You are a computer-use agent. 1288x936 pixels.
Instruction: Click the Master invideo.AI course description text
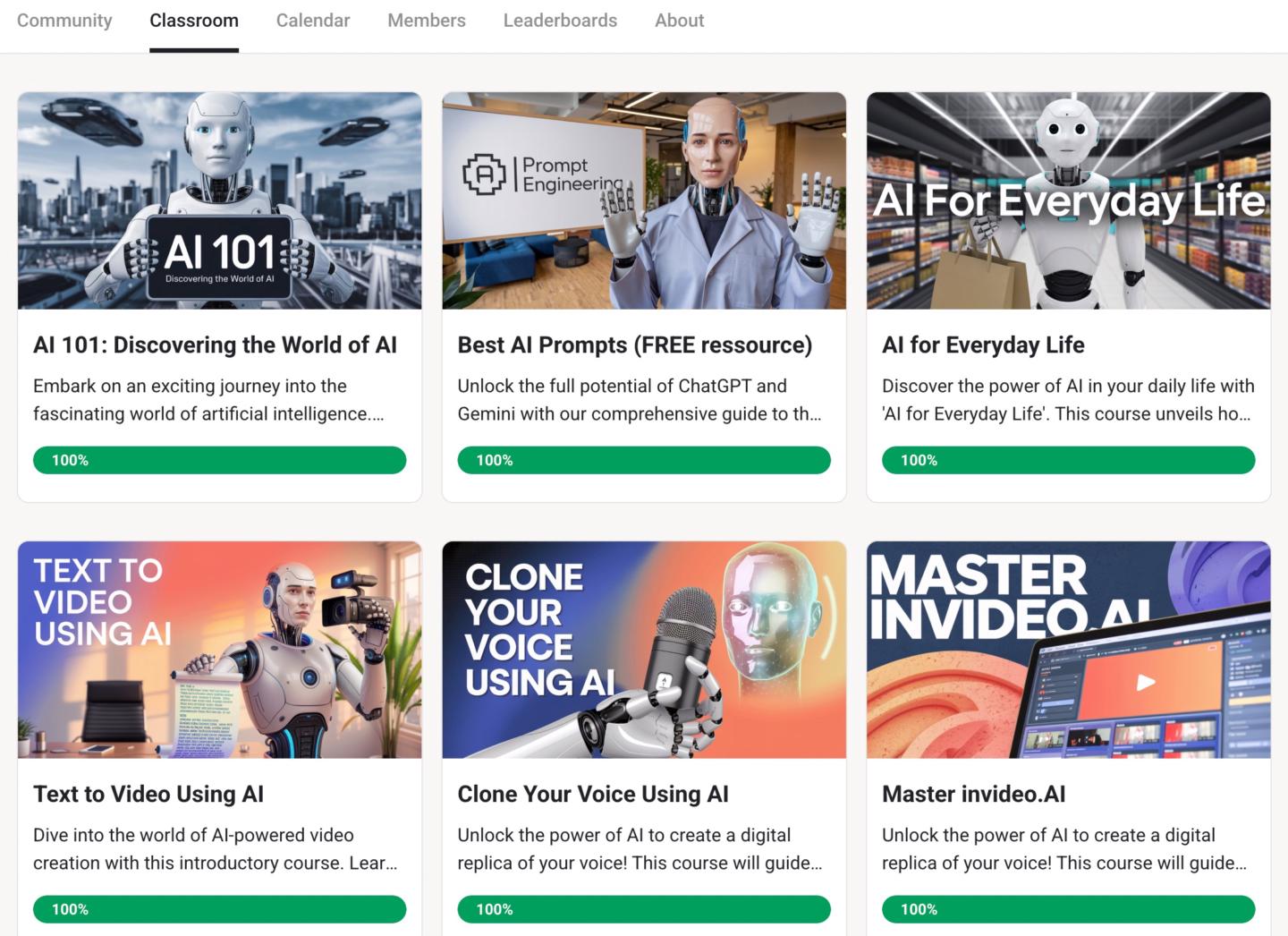click(1064, 849)
